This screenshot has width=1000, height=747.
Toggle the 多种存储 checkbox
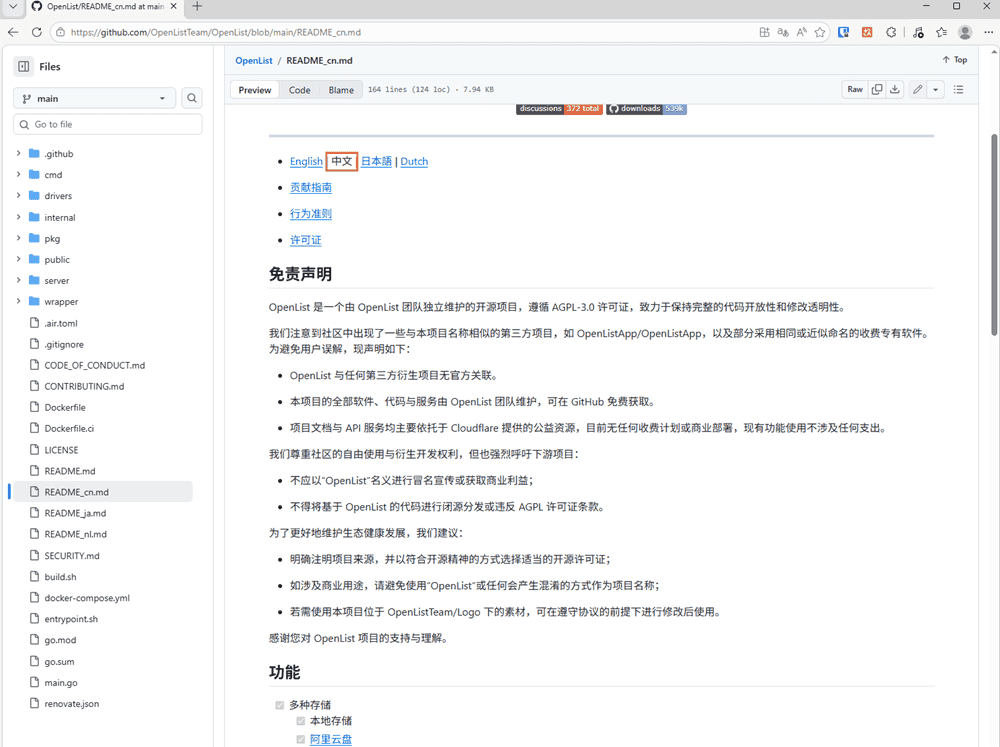pyautogui.click(x=280, y=705)
